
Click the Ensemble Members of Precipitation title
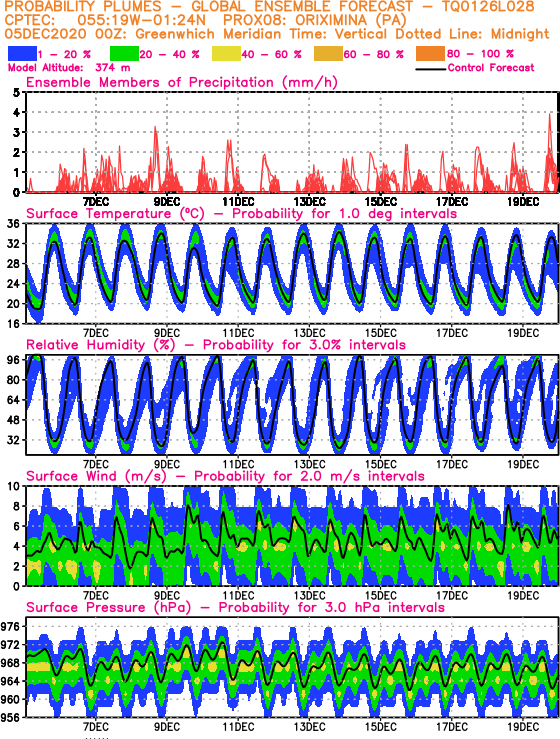(x=182, y=82)
